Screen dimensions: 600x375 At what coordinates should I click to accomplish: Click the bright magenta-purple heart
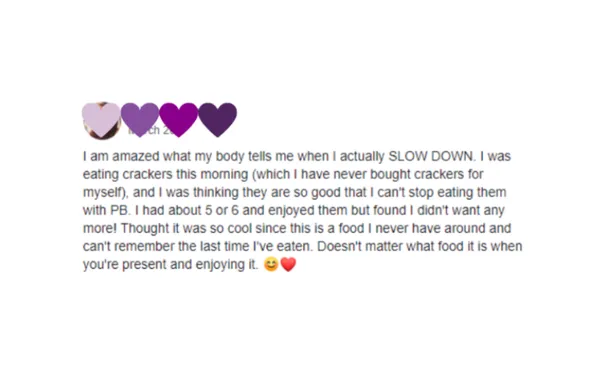pos(179,119)
